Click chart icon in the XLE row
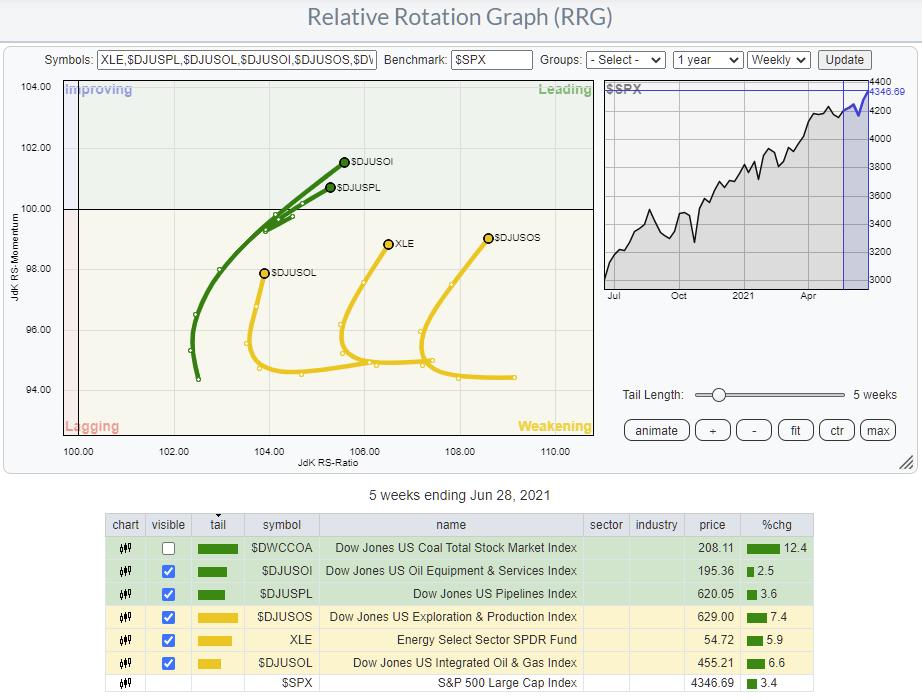 (x=126, y=640)
